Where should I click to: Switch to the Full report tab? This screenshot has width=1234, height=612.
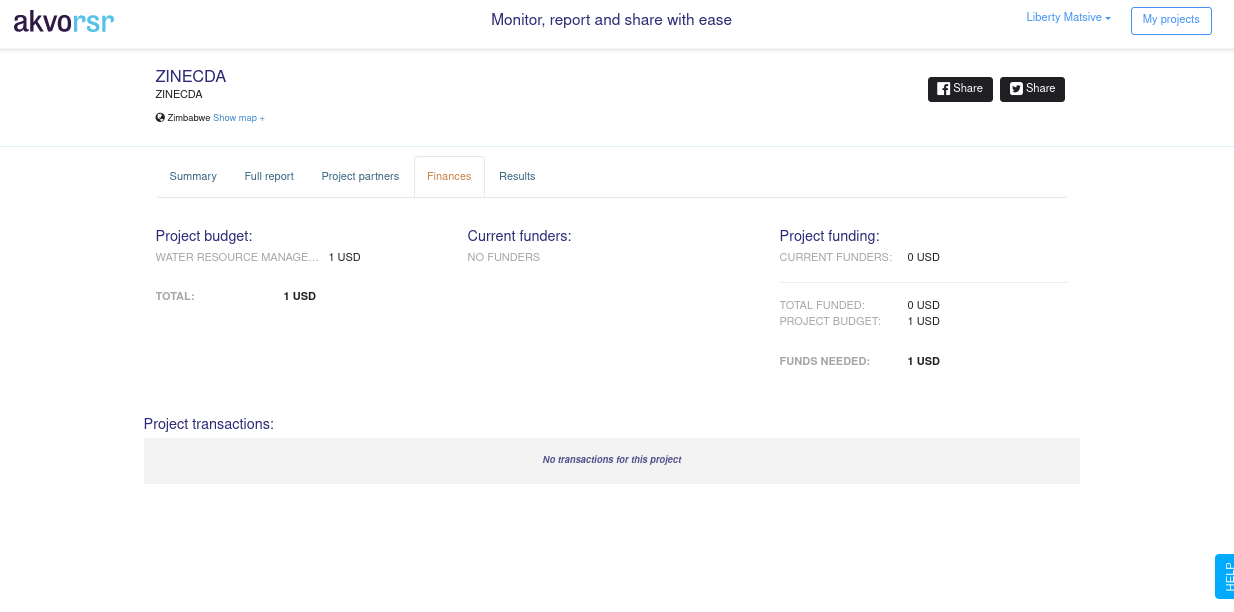tap(269, 177)
